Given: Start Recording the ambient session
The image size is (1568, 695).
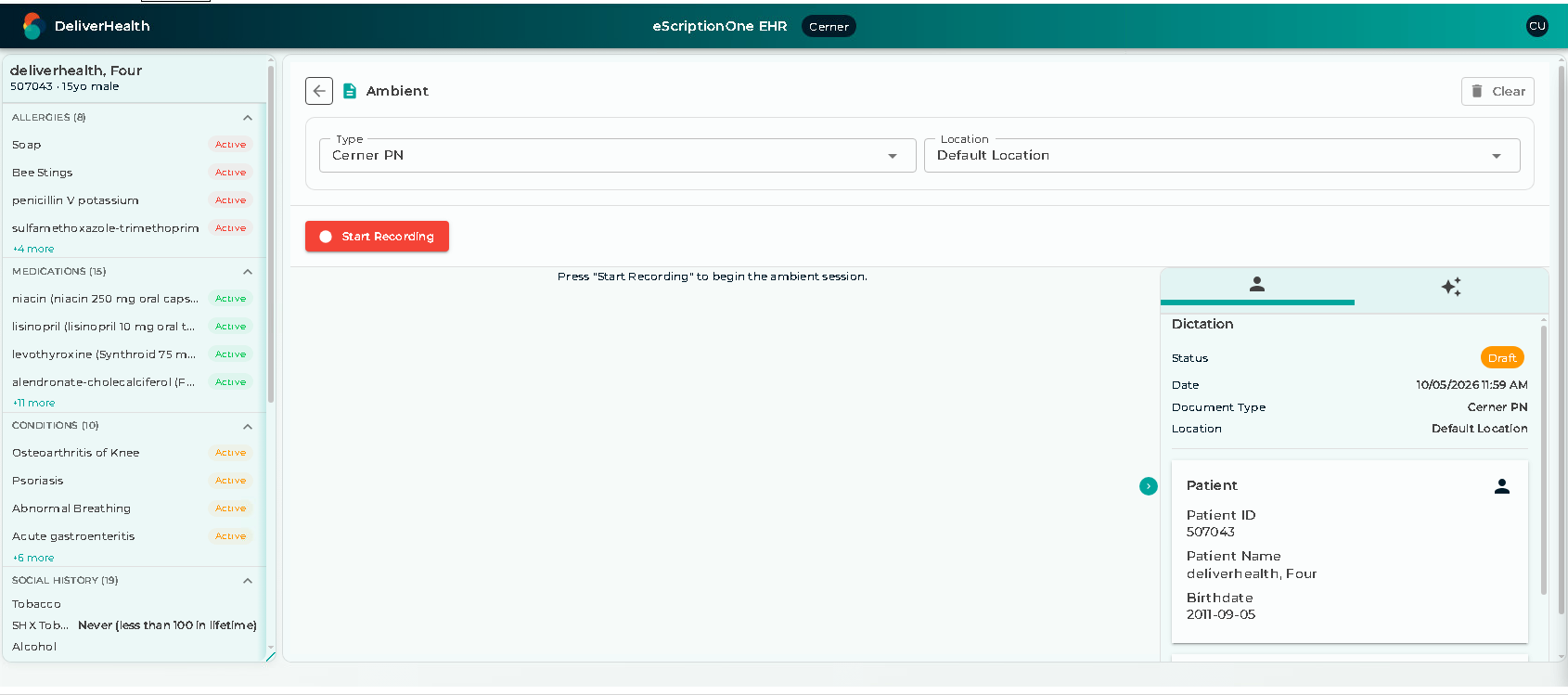Looking at the screenshot, I should pyautogui.click(x=377, y=237).
